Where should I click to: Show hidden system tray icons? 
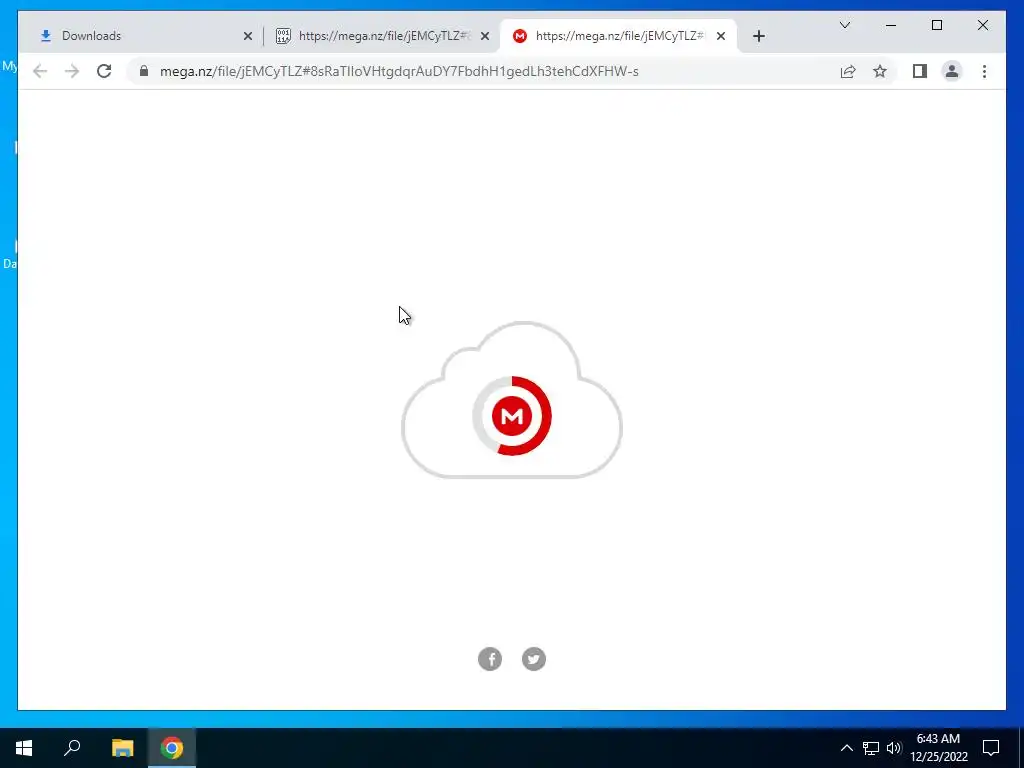(x=846, y=748)
